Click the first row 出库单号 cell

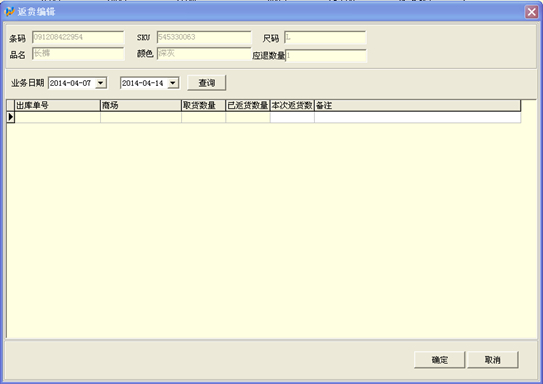coord(57,117)
